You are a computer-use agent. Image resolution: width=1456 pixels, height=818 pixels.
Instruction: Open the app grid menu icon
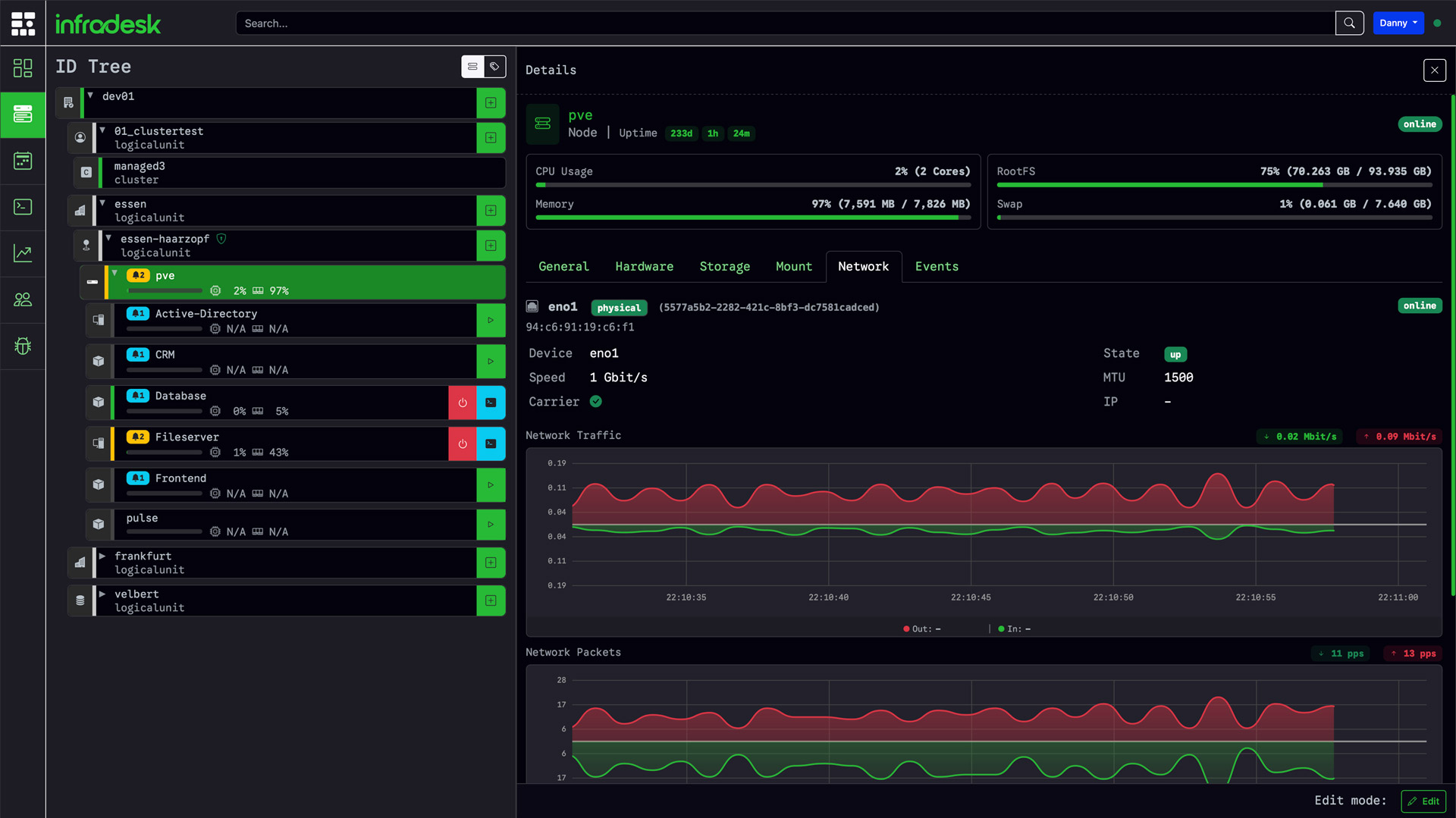pos(23,24)
